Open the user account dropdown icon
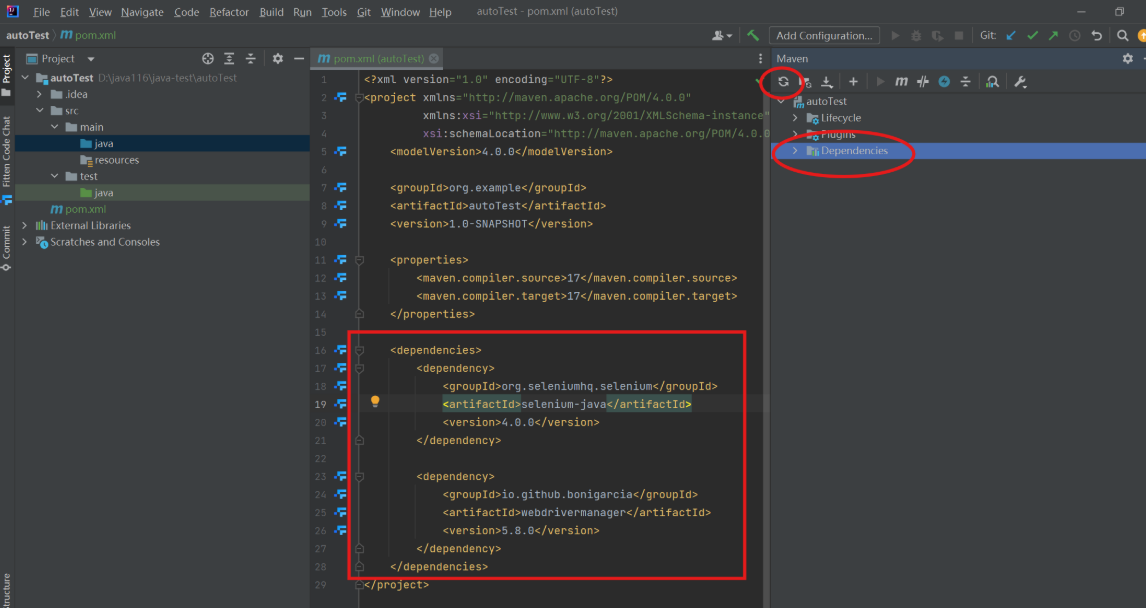The width and height of the screenshot is (1146, 608). pyautogui.click(x=722, y=35)
